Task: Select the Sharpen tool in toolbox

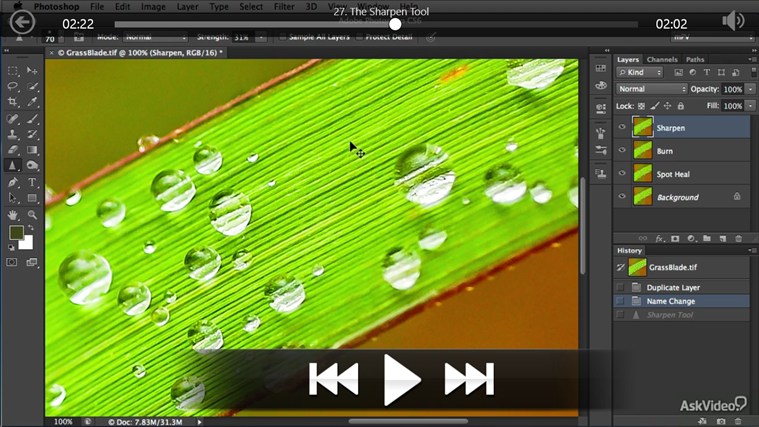Action: 13,166
